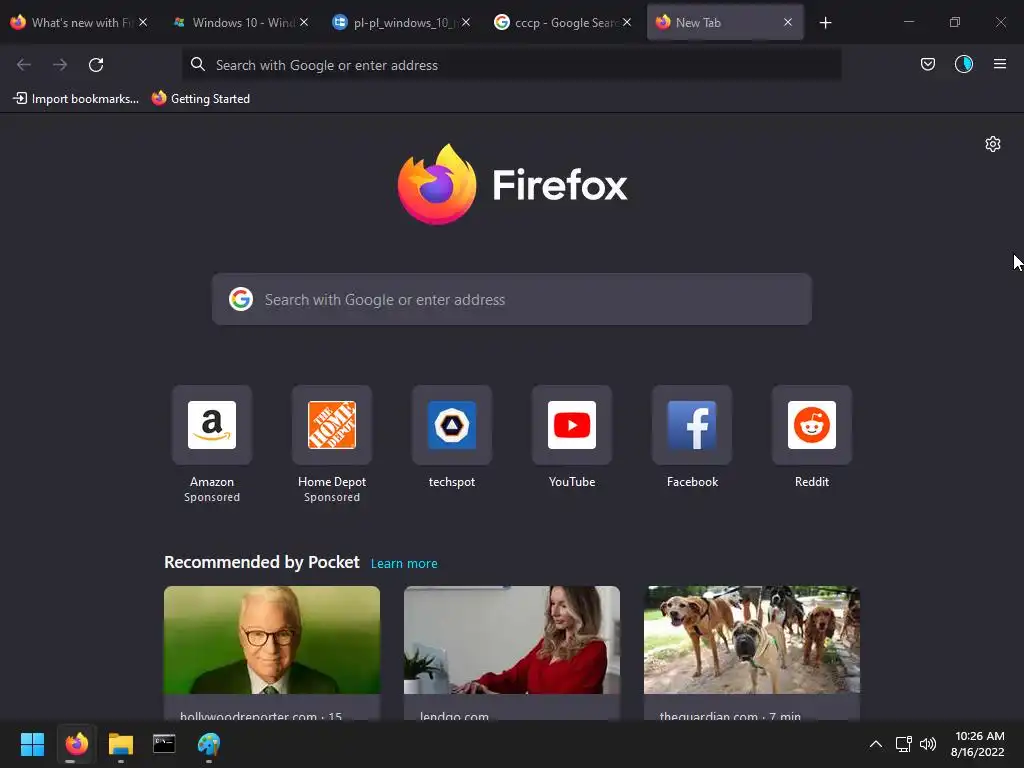Open the techspot shortcut tile

click(452, 425)
